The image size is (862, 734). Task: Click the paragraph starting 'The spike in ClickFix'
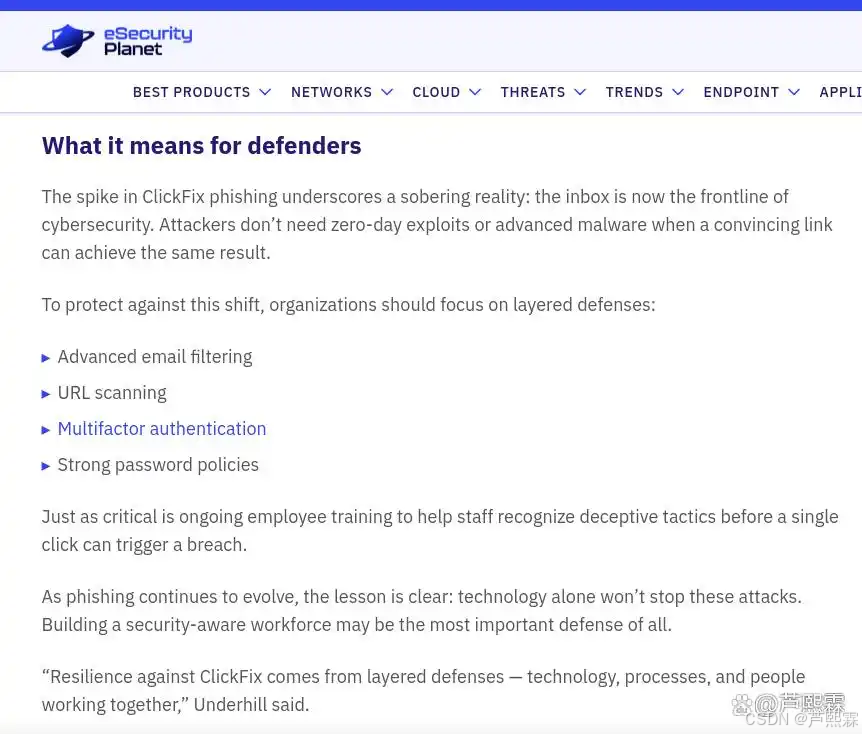pos(437,225)
